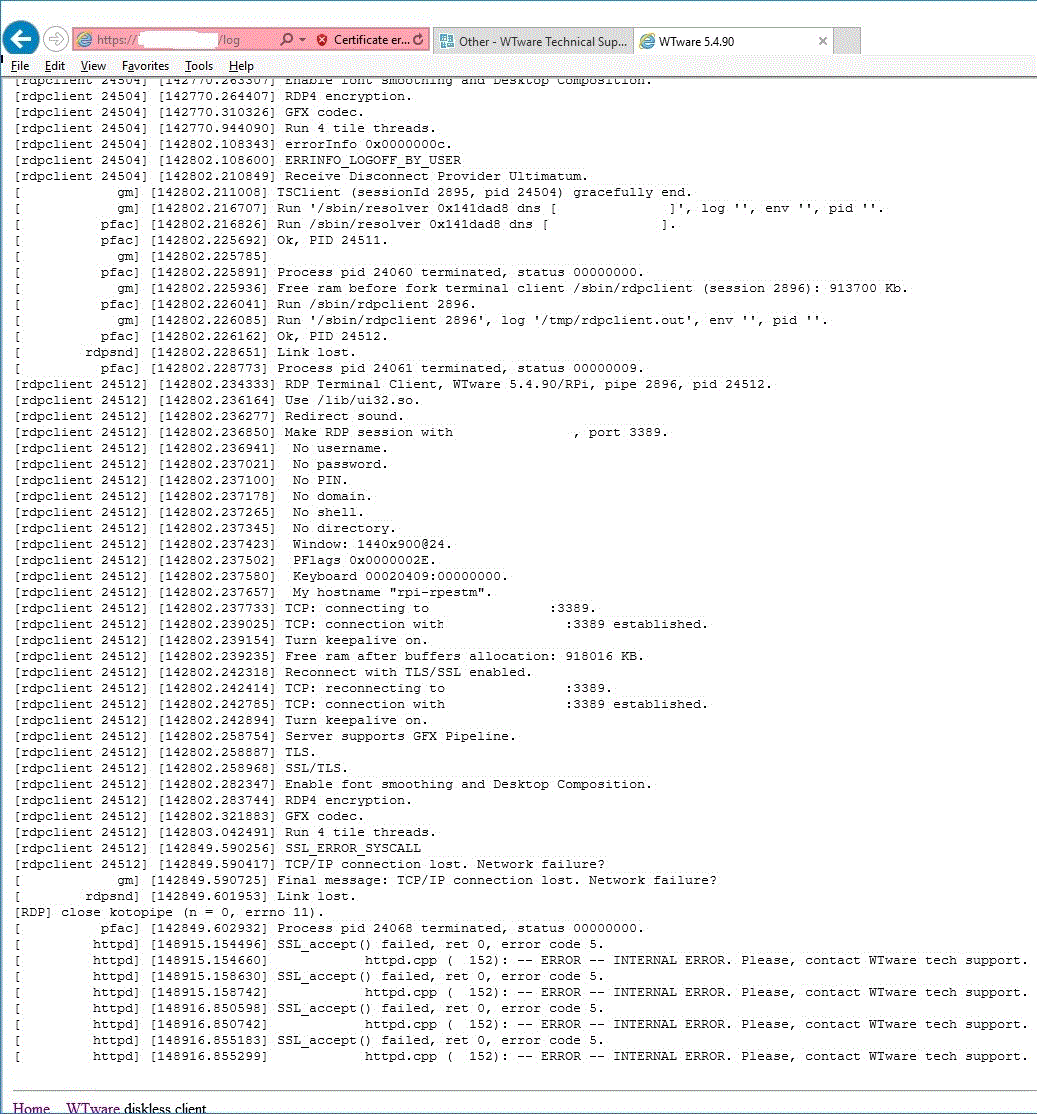Open the Help menu
The image size is (1037, 1115).
[x=239, y=65]
